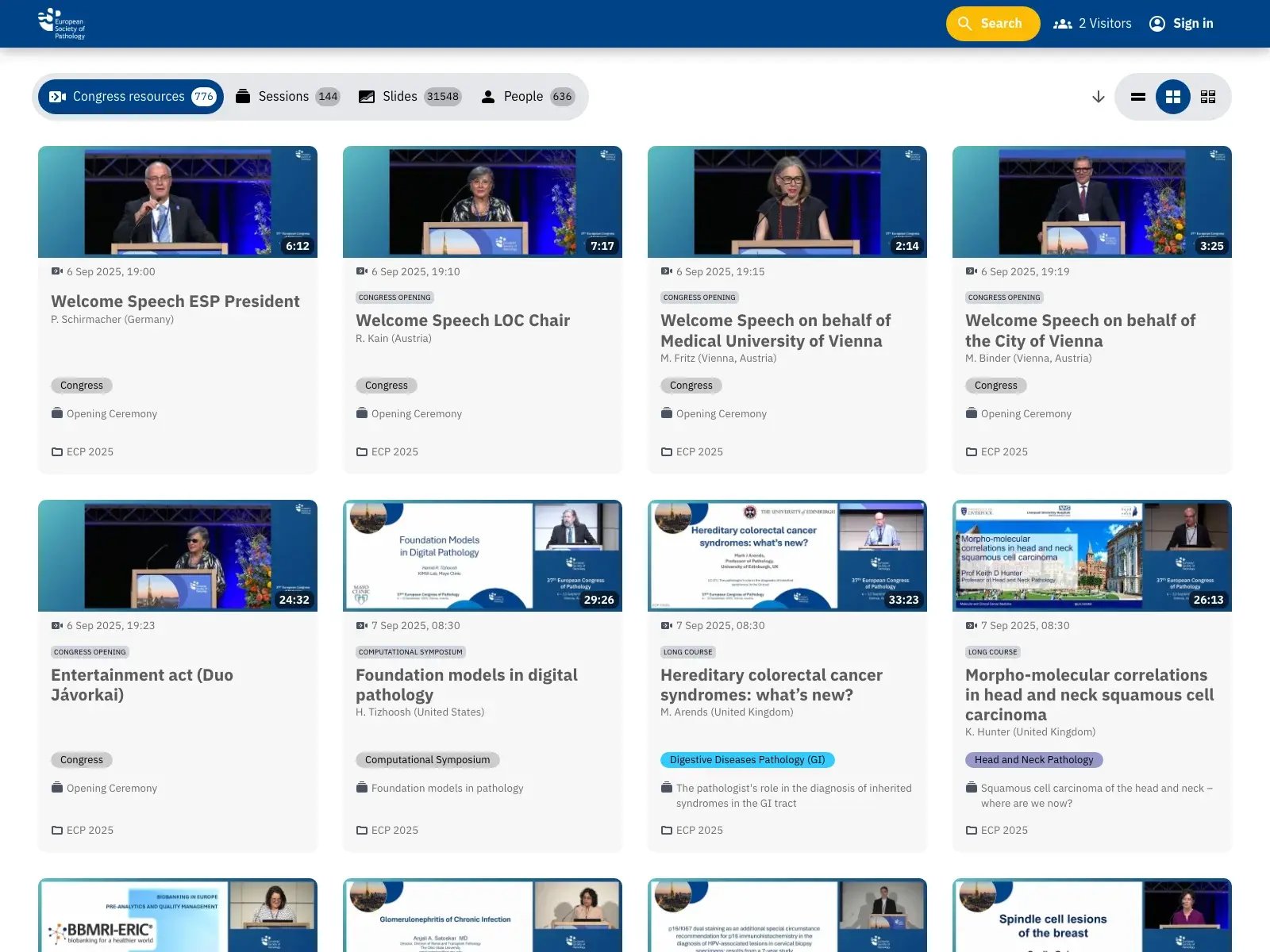
Task: Open the Foundation models in pathology session link
Action: pyautogui.click(x=448, y=789)
